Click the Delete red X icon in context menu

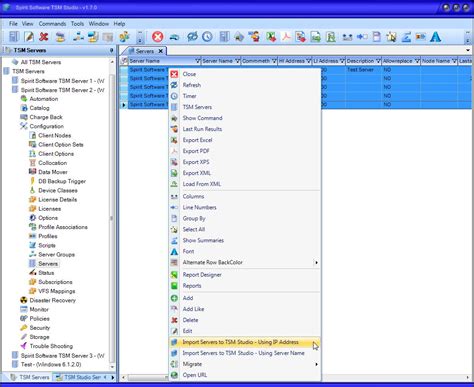174,320
